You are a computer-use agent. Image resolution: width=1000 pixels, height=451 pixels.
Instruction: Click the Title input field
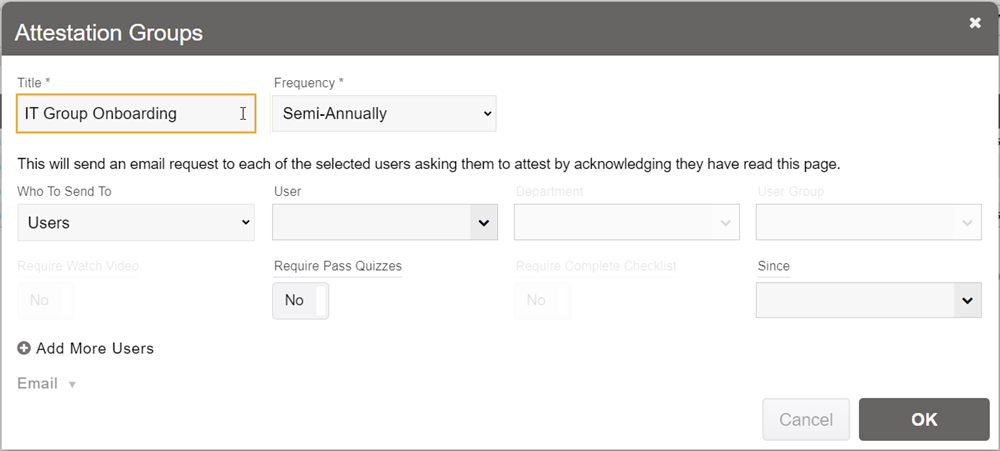[x=125, y=114]
